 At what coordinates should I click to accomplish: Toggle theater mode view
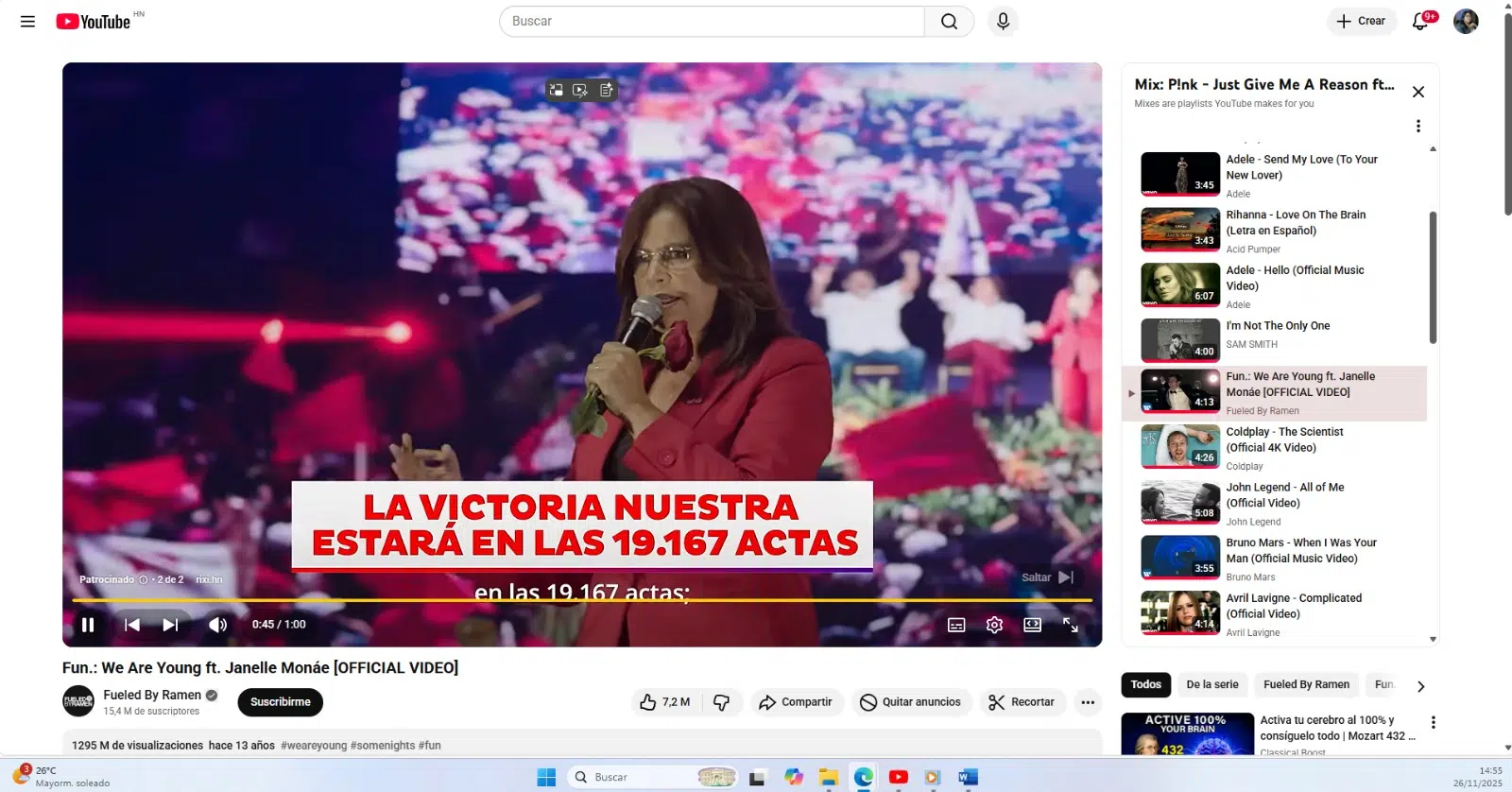1032,625
